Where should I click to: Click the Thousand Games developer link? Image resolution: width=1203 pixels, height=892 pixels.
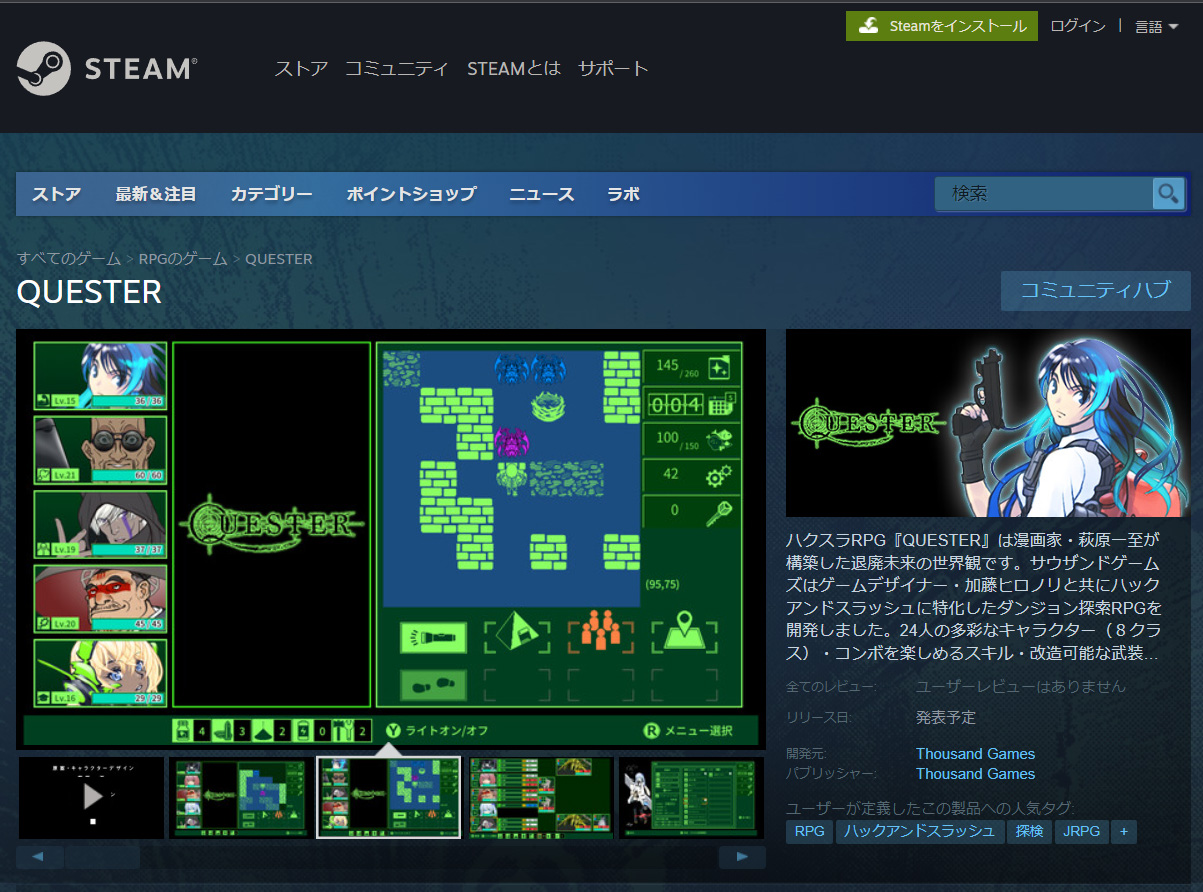(975, 753)
